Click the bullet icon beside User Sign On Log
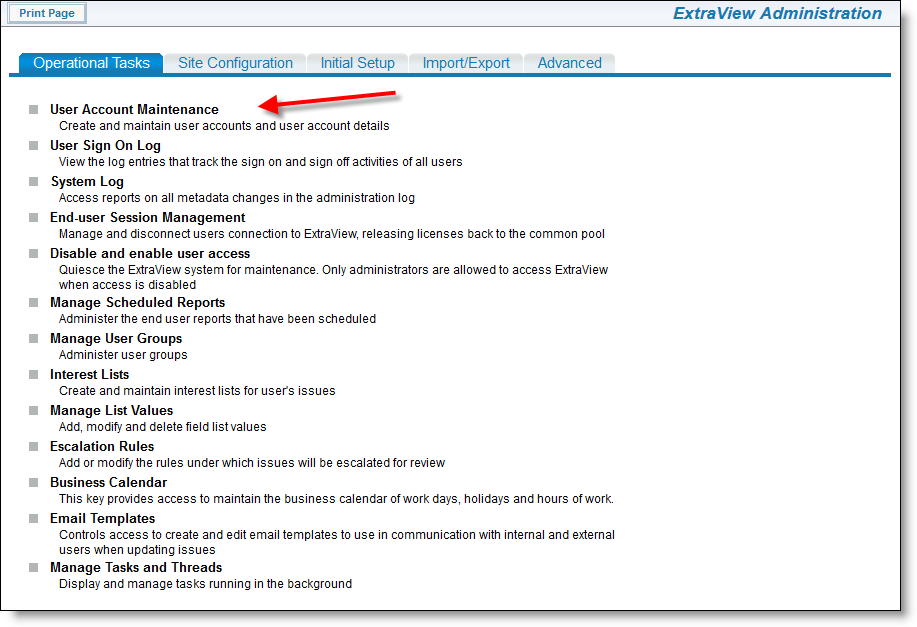Screen dimensions: 917x627 [33, 146]
